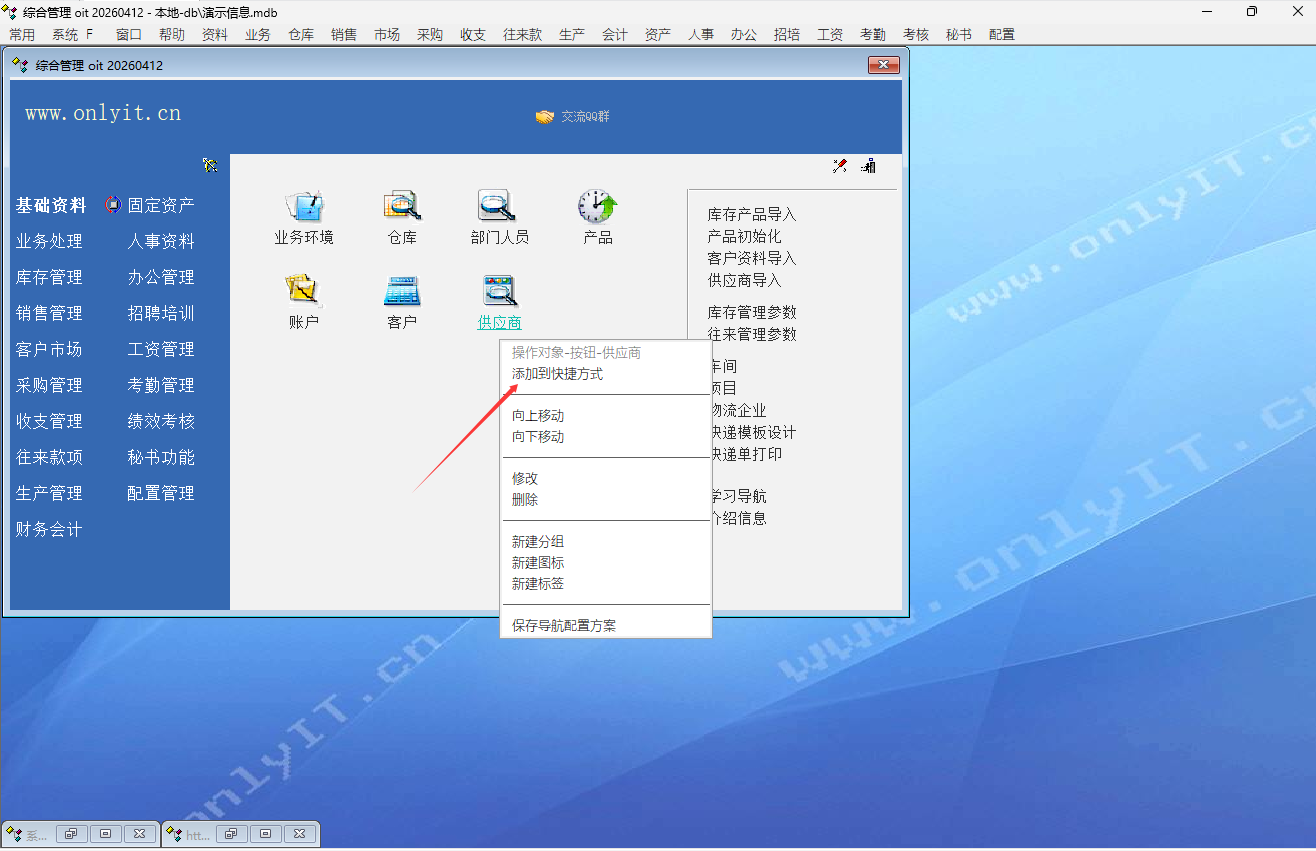Select 人事资料 in the sidebar

[x=161, y=241]
